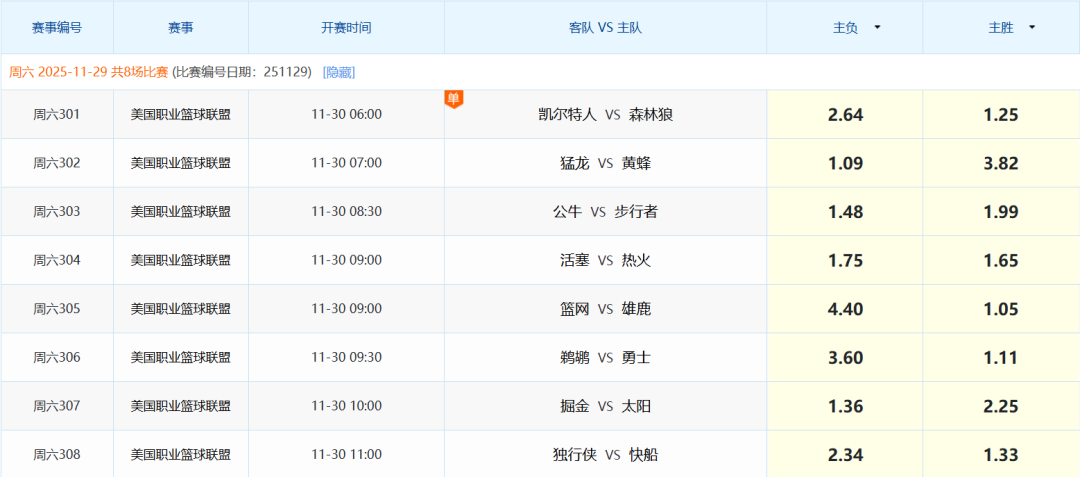Screen dimensions: 1080x477
Task: Click match number 周六303
Action: click(x=57, y=212)
